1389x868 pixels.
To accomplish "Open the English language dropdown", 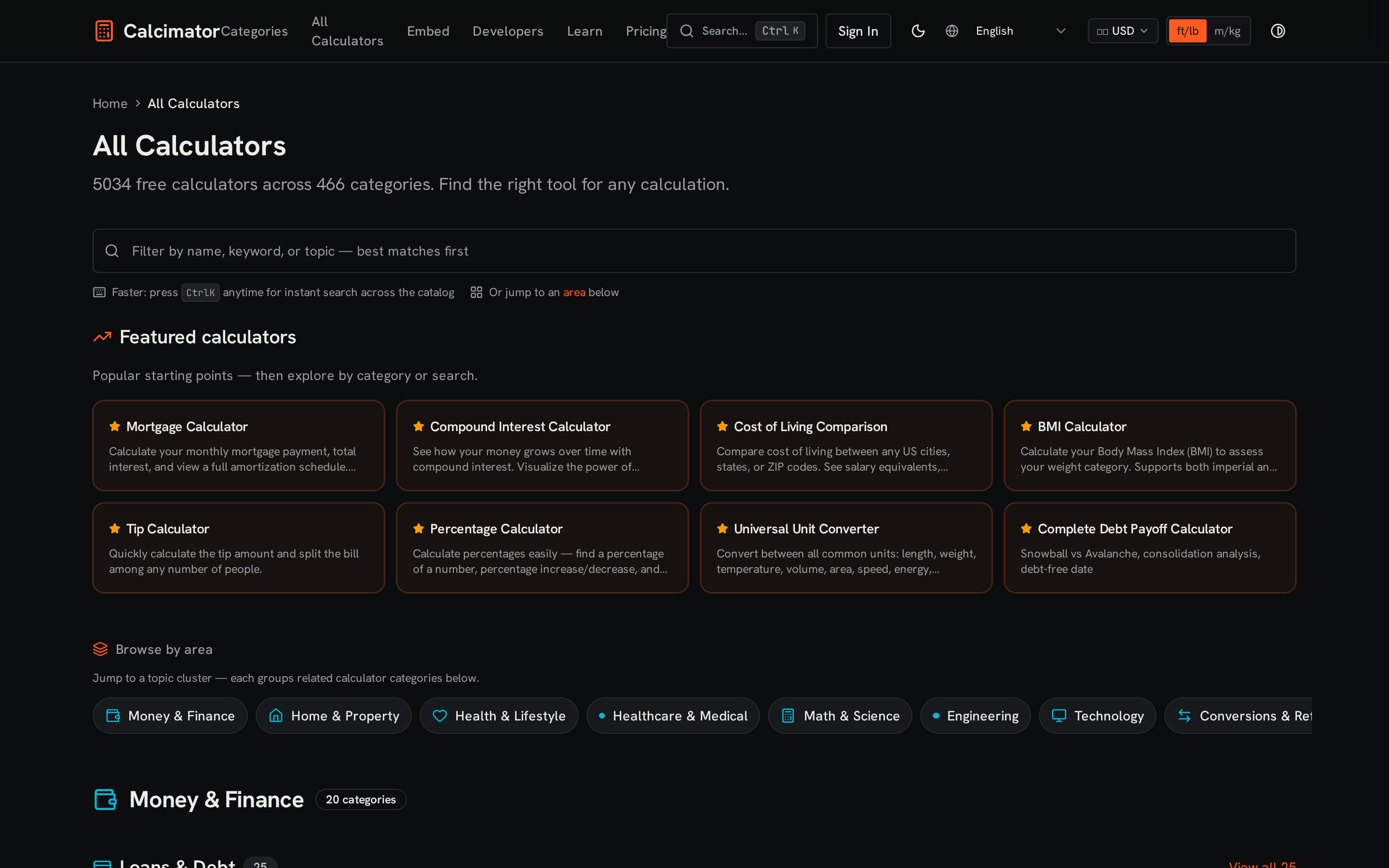I will pos(1021,31).
